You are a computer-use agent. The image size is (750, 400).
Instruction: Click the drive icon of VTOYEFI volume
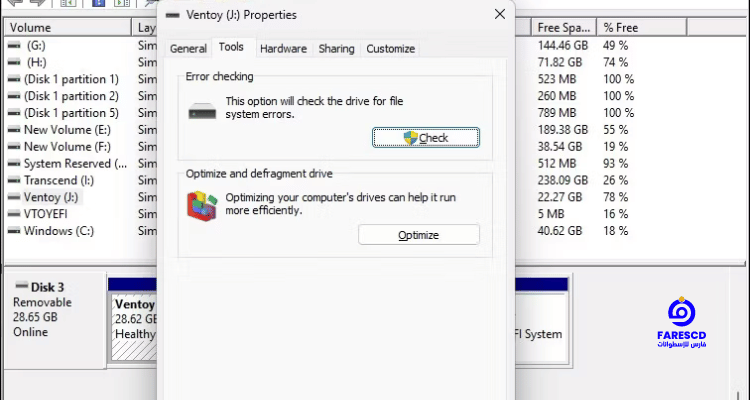pyautogui.click(x=14, y=214)
